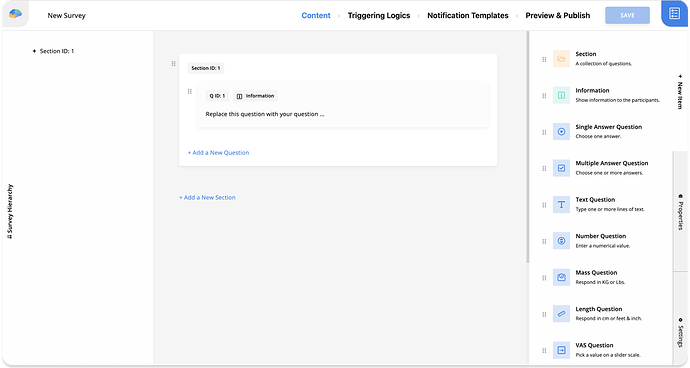Viewport: 690px width, 368px height.
Task: Open the Triggering Logics tab
Action: coord(379,15)
